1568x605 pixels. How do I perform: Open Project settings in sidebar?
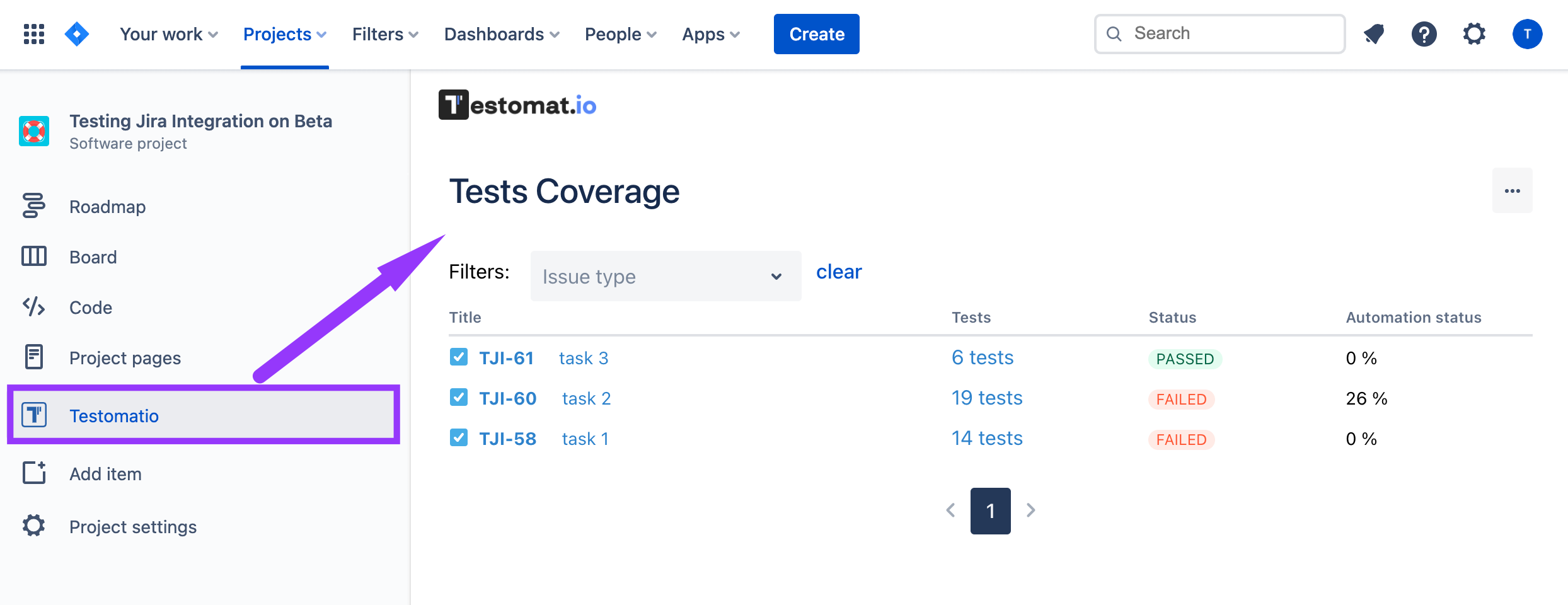click(132, 527)
